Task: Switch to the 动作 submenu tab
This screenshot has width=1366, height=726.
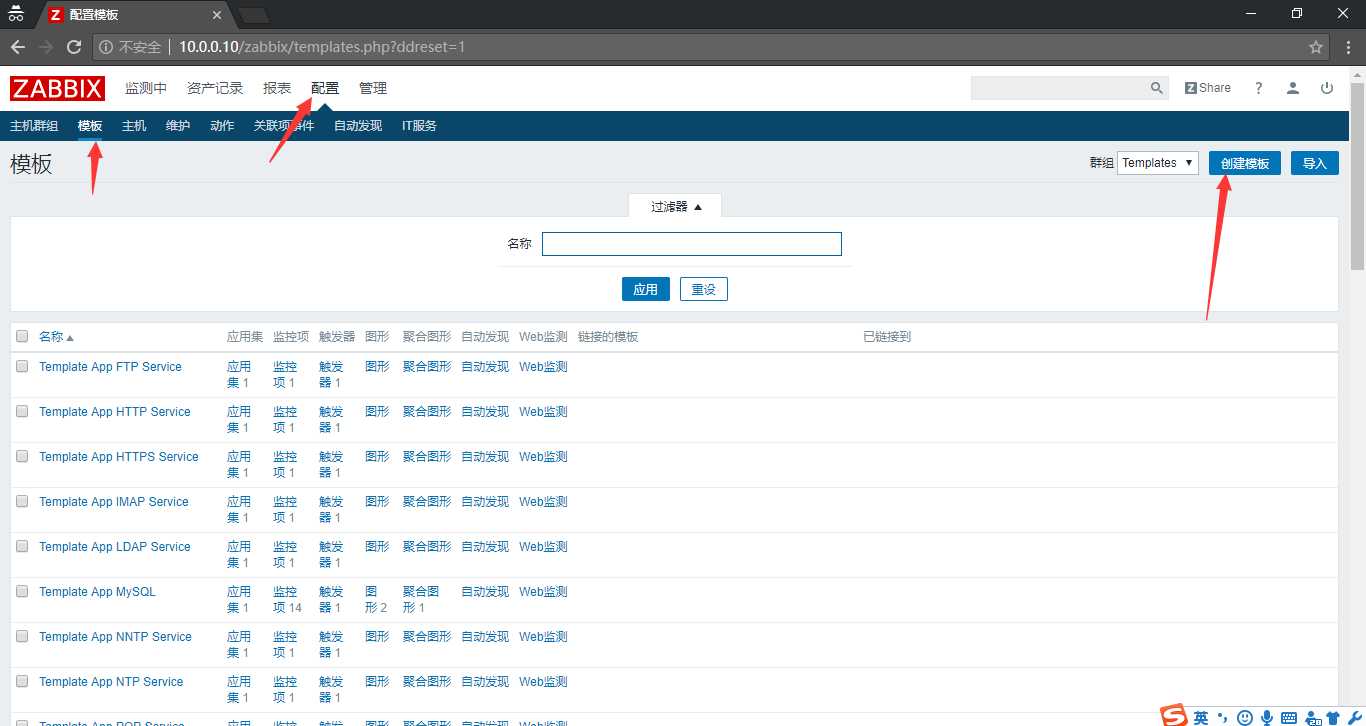Action: coord(222,126)
